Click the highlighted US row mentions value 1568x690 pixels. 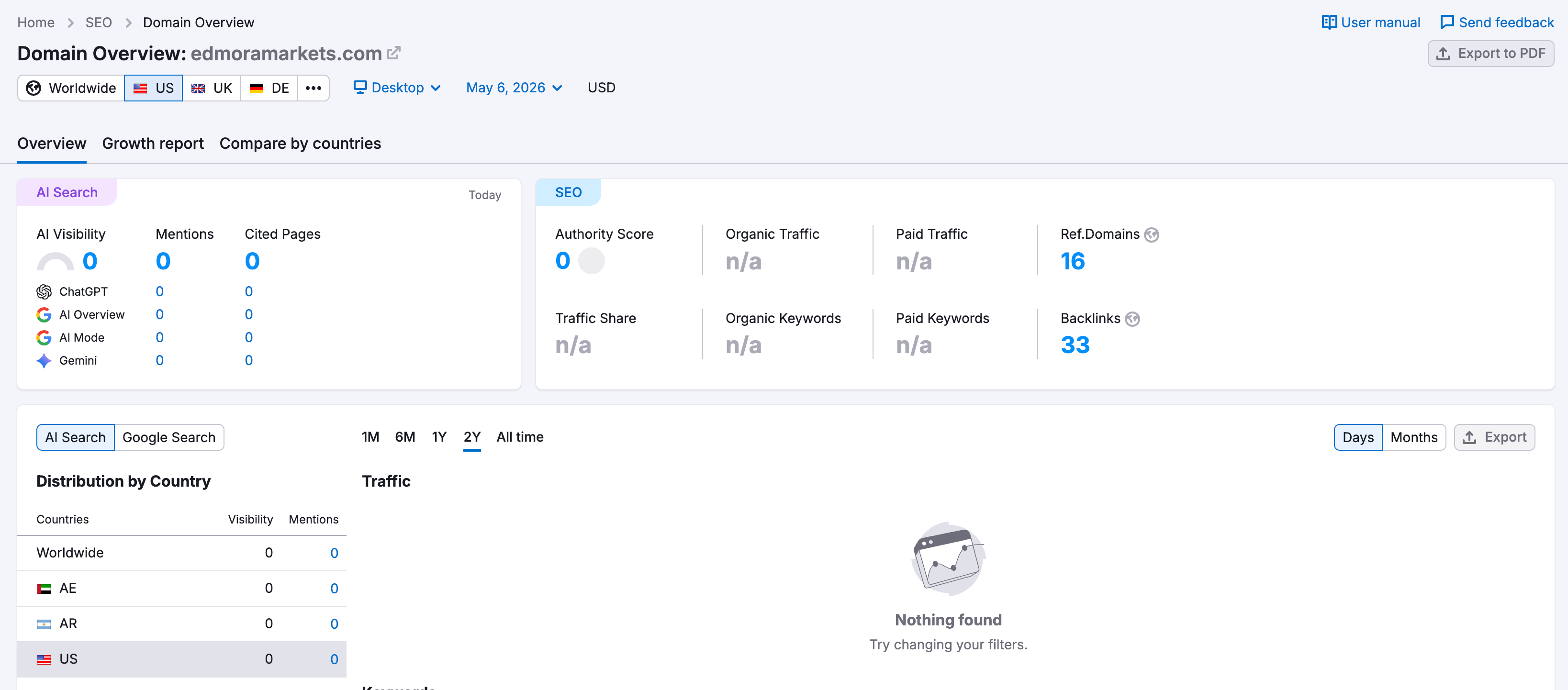tap(334, 659)
